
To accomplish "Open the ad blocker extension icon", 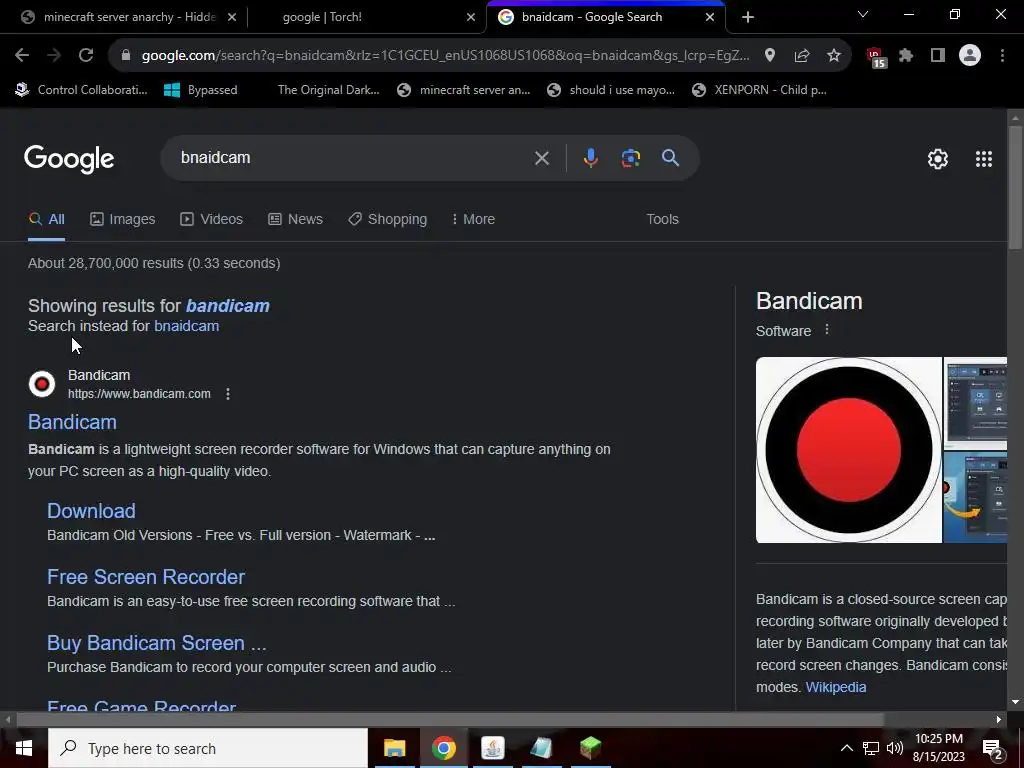I will point(875,57).
